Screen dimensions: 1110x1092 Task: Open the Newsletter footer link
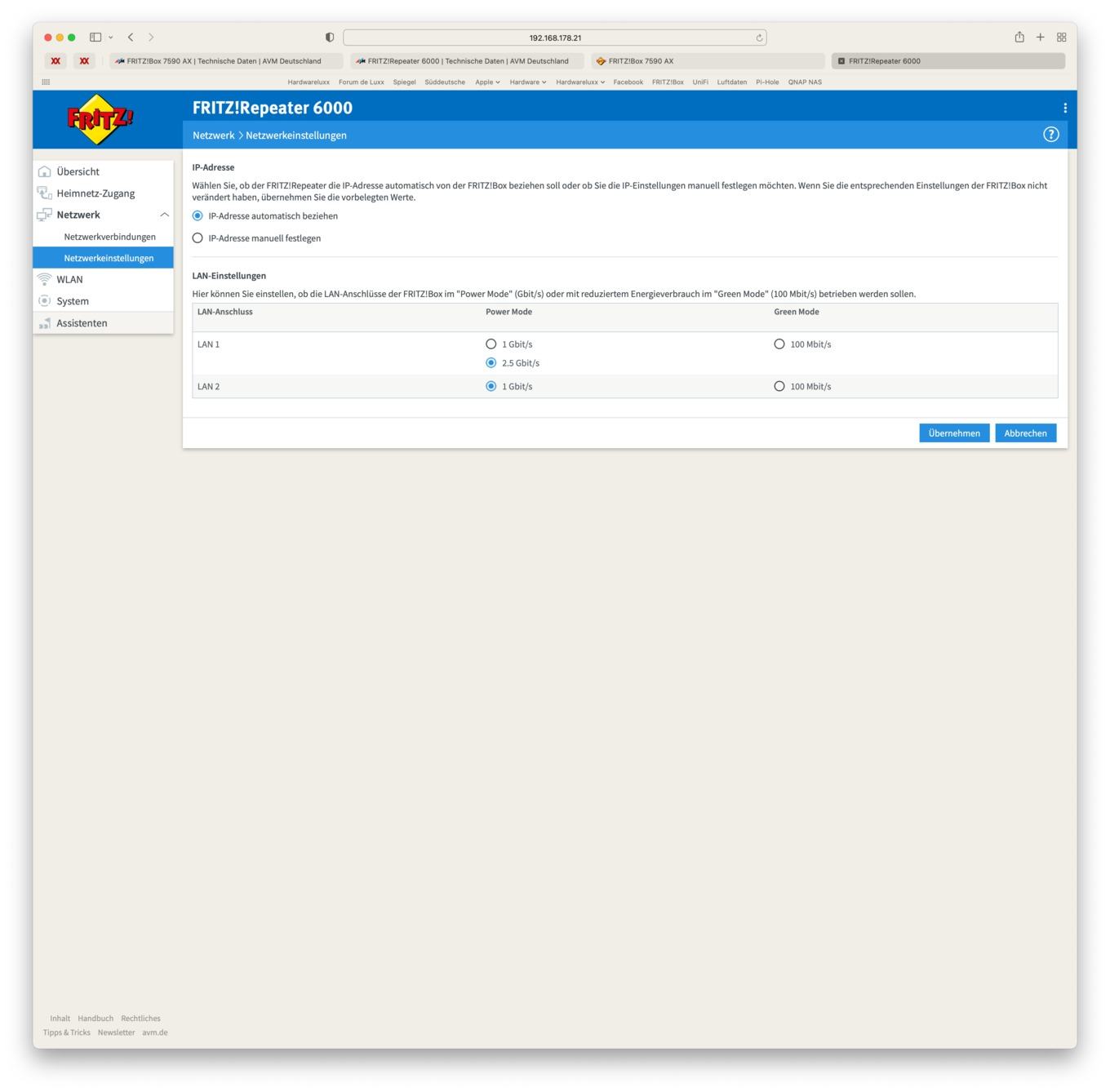[x=116, y=1032]
